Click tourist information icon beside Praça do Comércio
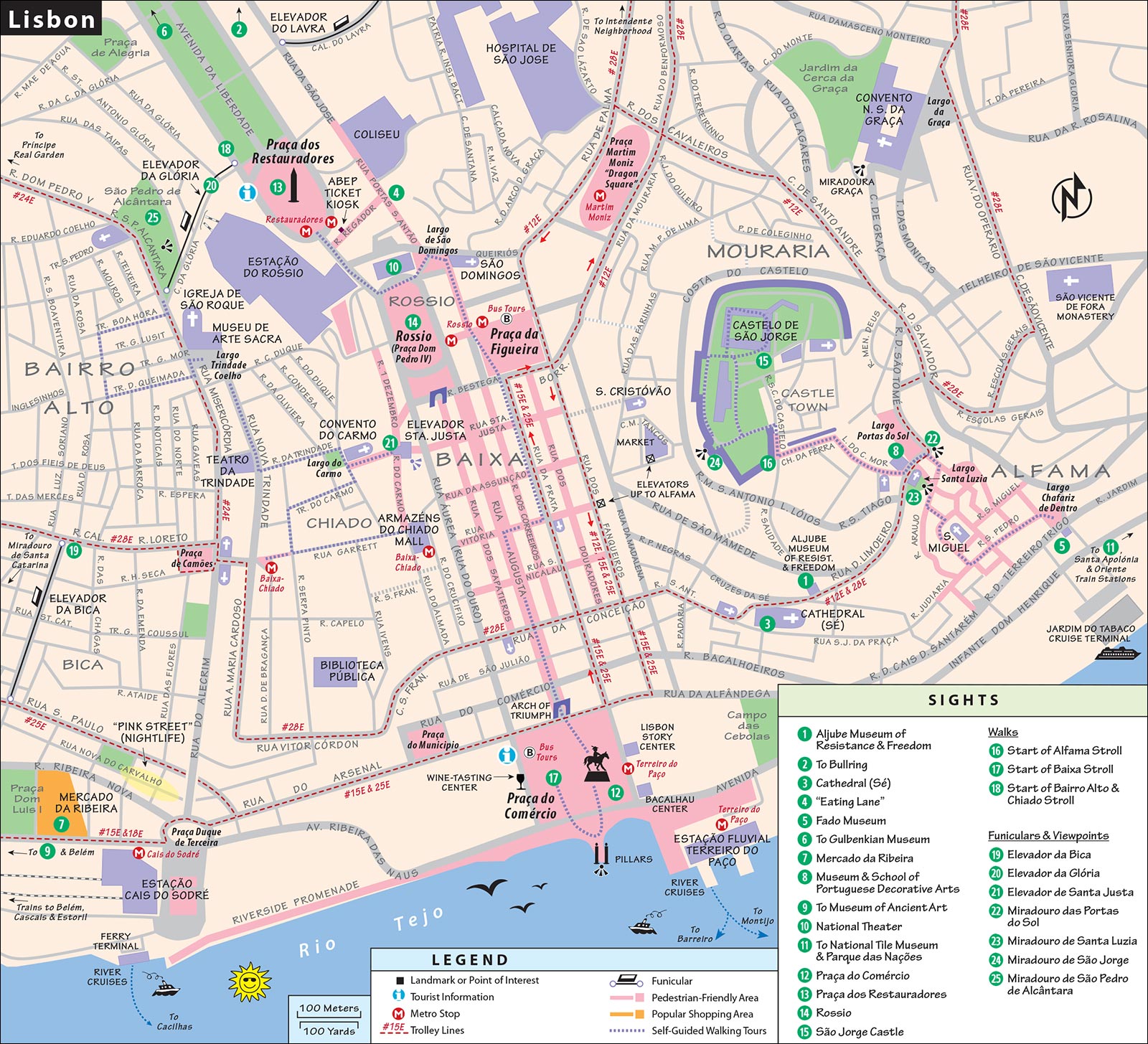 click(507, 755)
